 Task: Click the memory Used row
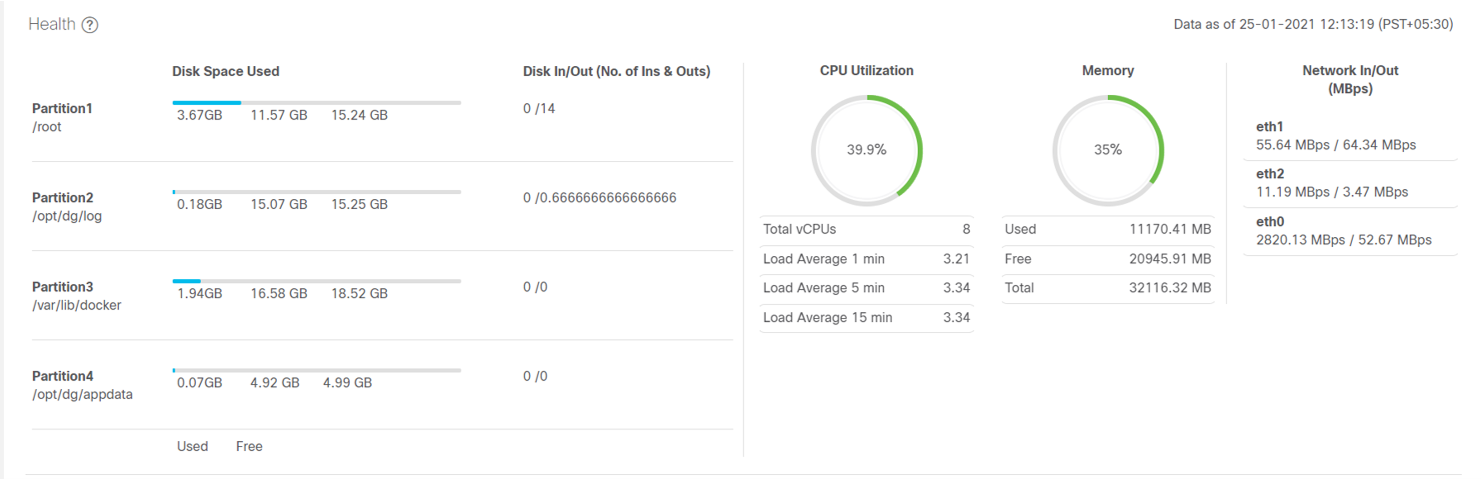coord(1107,229)
